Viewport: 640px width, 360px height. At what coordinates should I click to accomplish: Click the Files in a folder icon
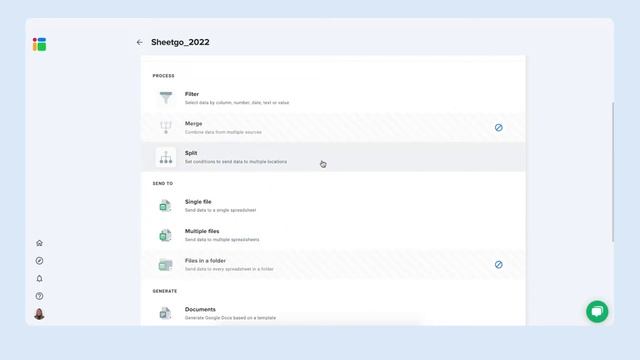[165, 264]
